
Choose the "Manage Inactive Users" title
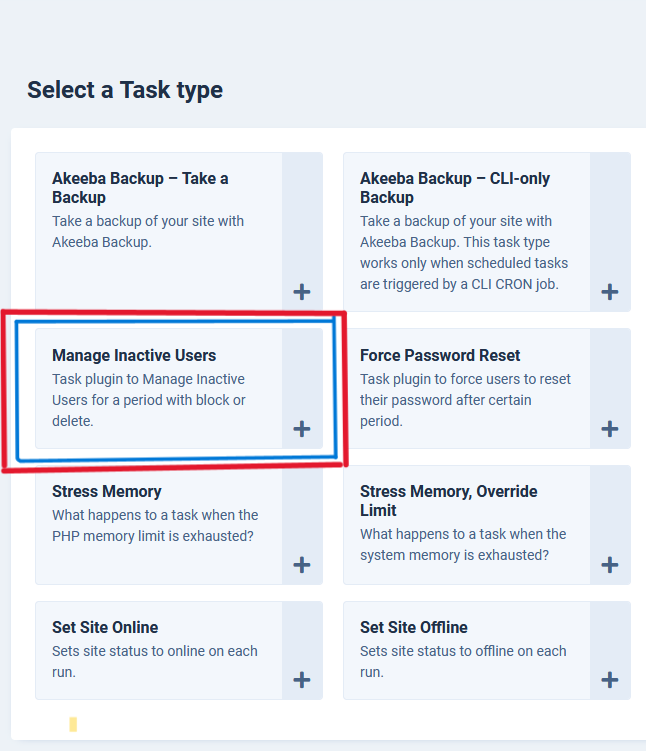[x=134, y=355]
